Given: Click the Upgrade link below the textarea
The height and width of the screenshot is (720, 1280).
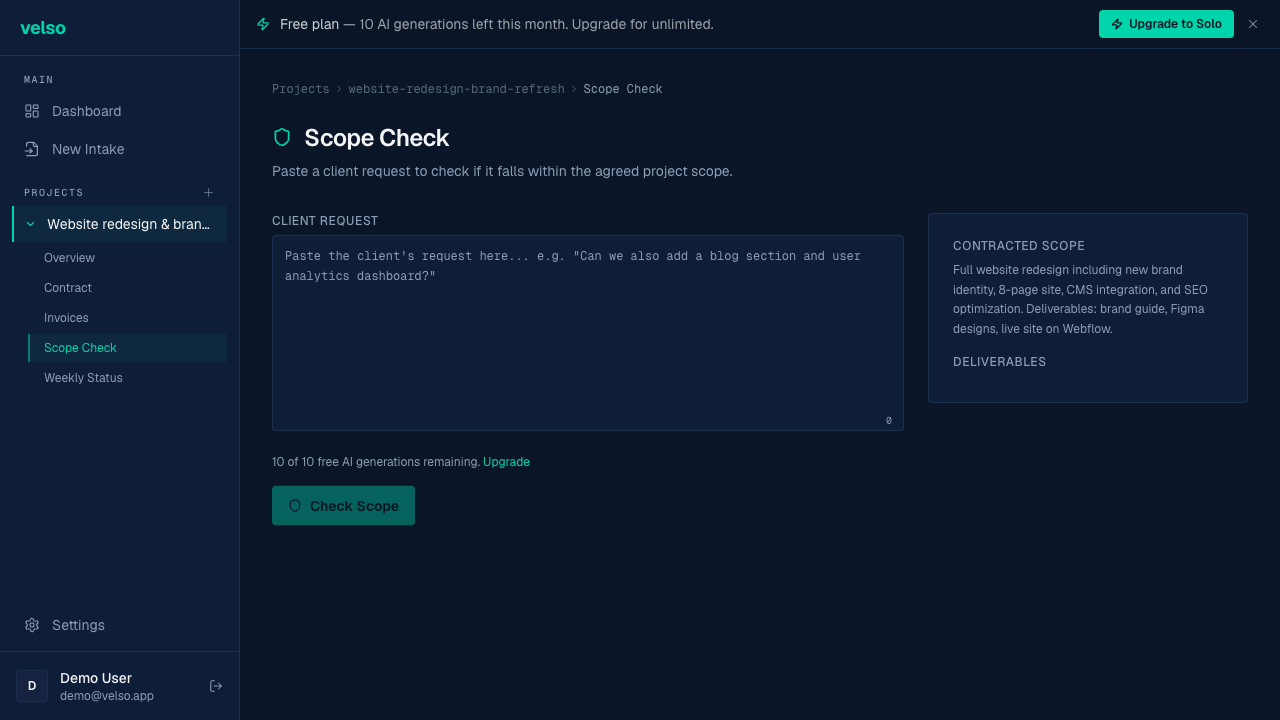Looking at the screenshot, I should coord(506,462).
